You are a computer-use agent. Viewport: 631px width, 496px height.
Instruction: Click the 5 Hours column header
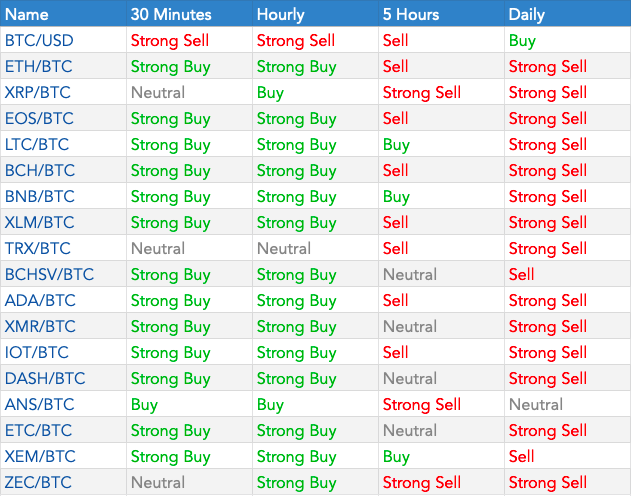pos(413,14)
